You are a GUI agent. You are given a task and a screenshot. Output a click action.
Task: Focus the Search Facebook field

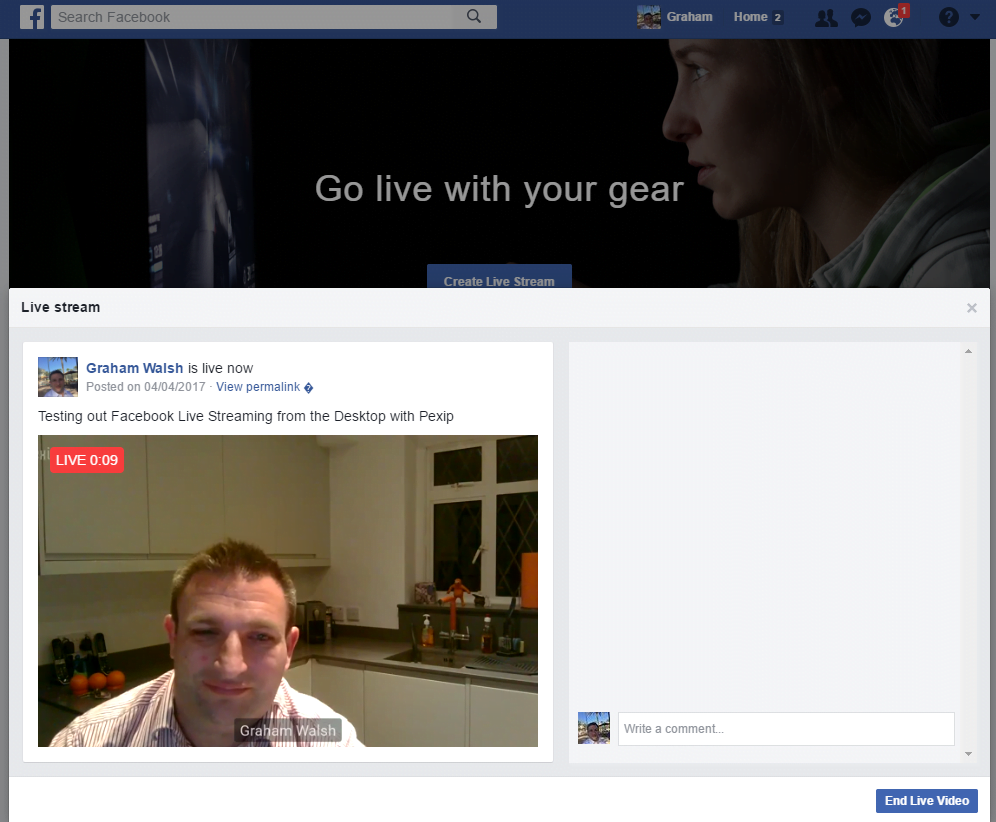click(274, 17)
